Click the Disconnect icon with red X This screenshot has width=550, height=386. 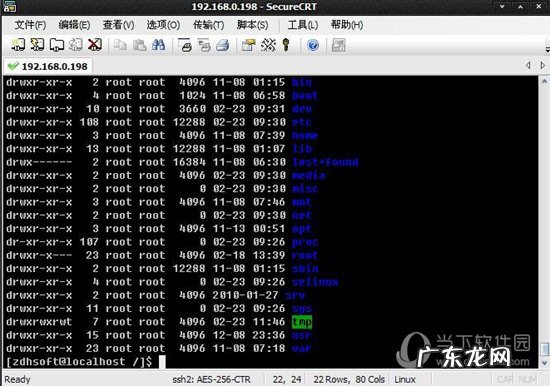(95, 45)
